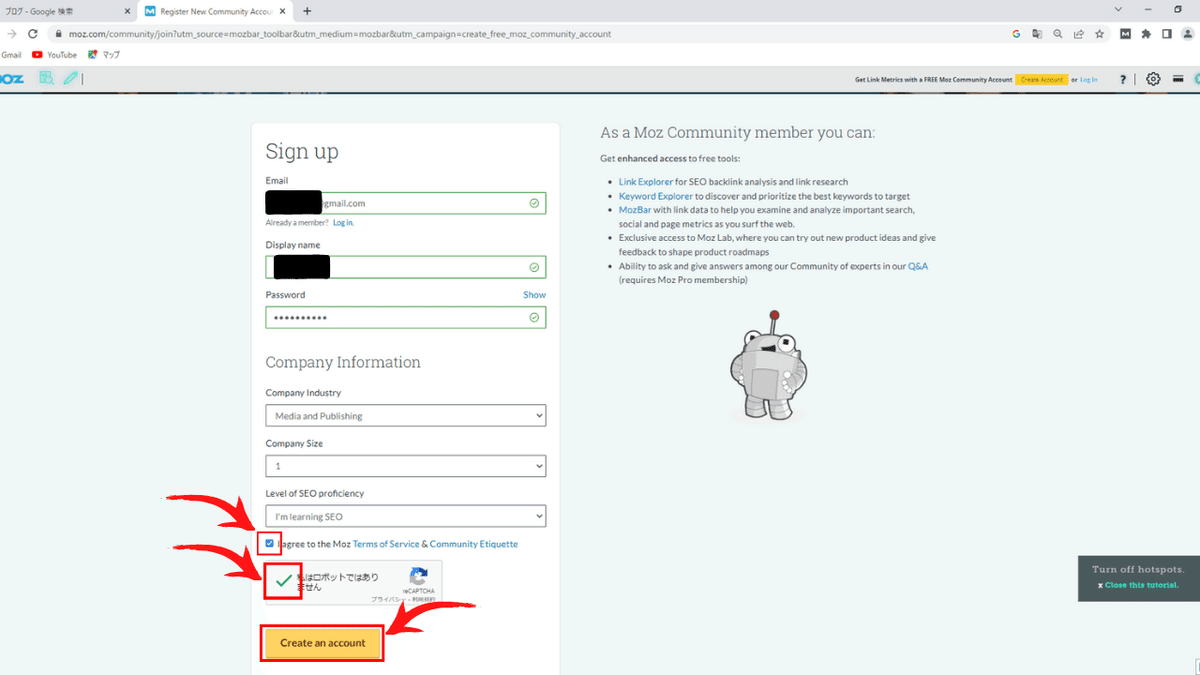Open the MozBar extension icon
1200x675 pixels.
1126,33
